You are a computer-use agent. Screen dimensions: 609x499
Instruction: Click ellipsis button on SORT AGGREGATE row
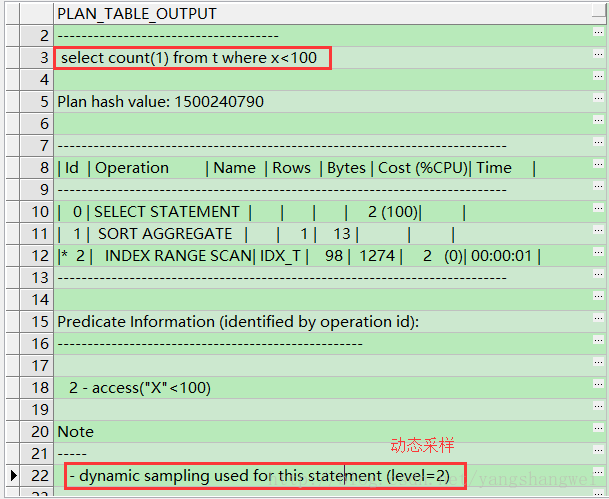(x=598, y=234)
